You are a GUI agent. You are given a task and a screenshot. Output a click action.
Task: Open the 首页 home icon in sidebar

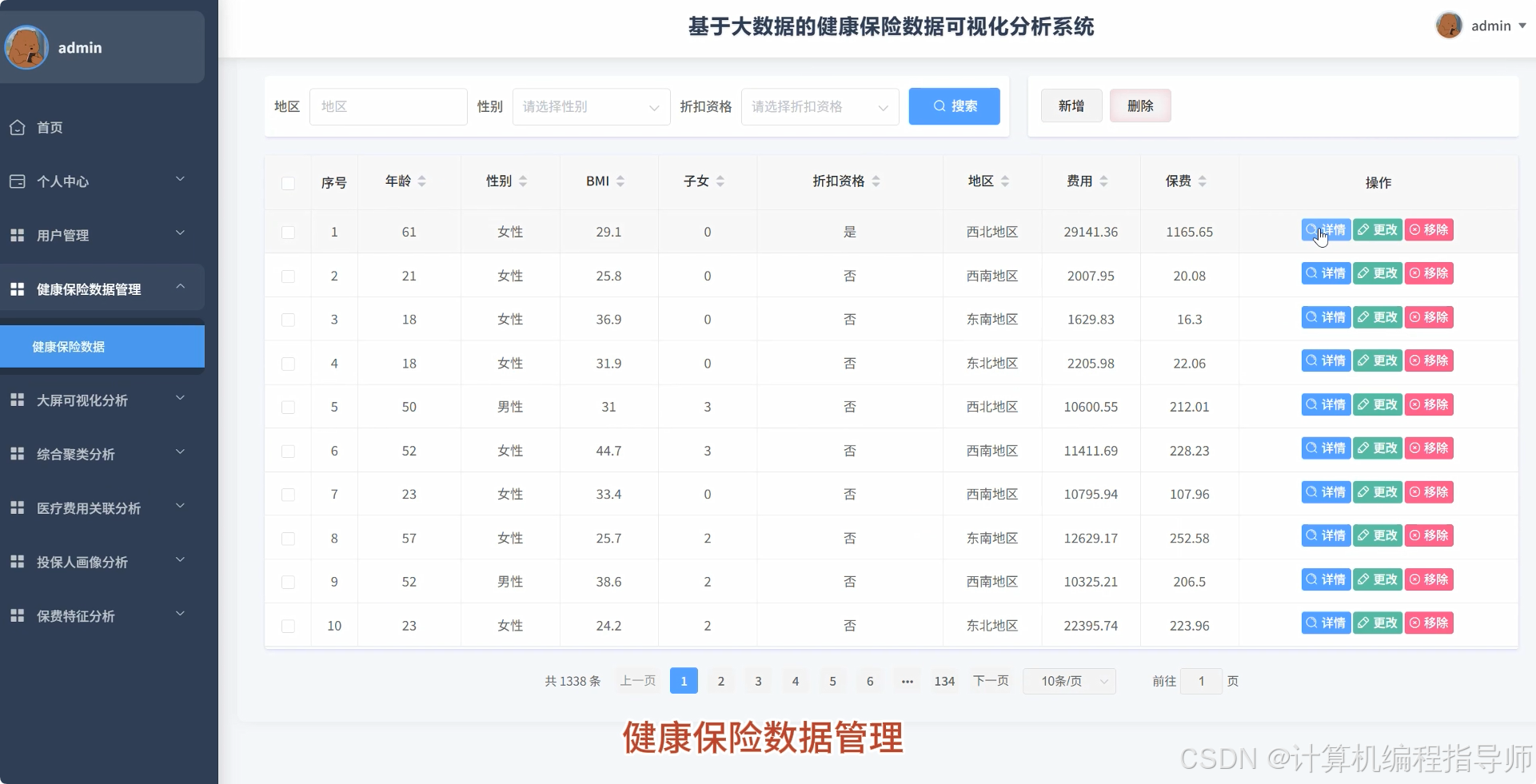click(18, 128)
